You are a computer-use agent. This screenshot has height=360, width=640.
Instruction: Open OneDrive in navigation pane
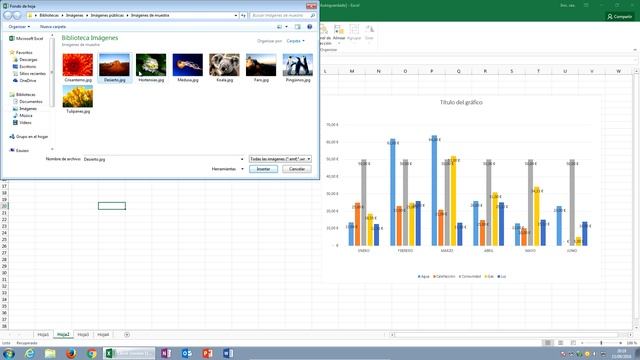24,80
